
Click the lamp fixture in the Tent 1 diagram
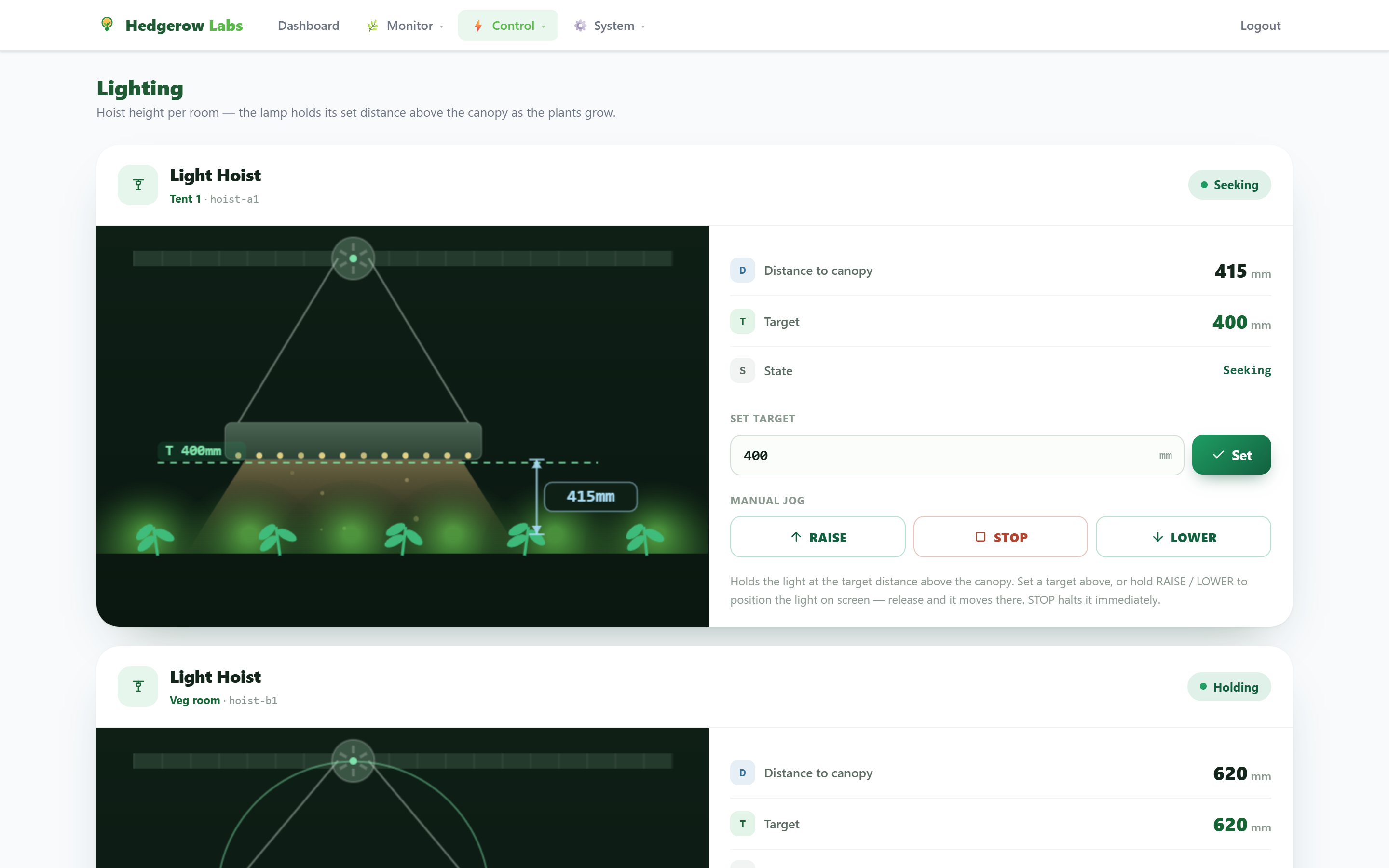pyautogui.click(x=353, y=441)
